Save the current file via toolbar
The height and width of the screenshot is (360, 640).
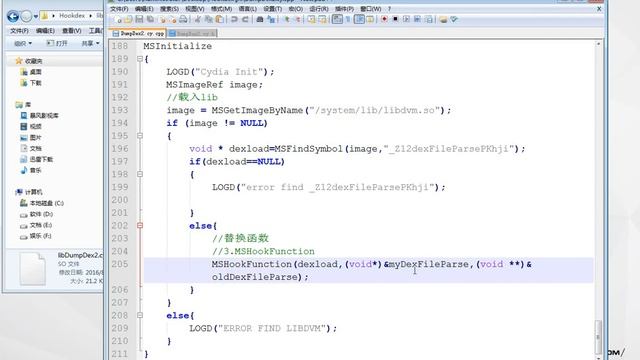139,19
